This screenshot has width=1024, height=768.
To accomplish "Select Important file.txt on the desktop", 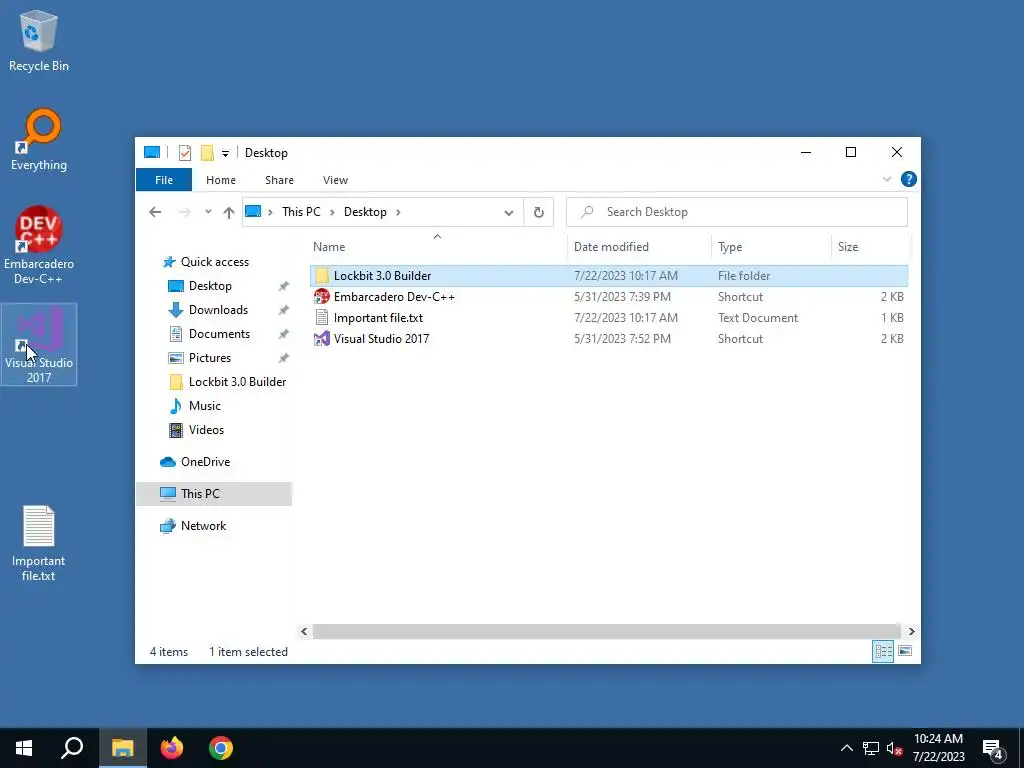I will tap(39, 543).
